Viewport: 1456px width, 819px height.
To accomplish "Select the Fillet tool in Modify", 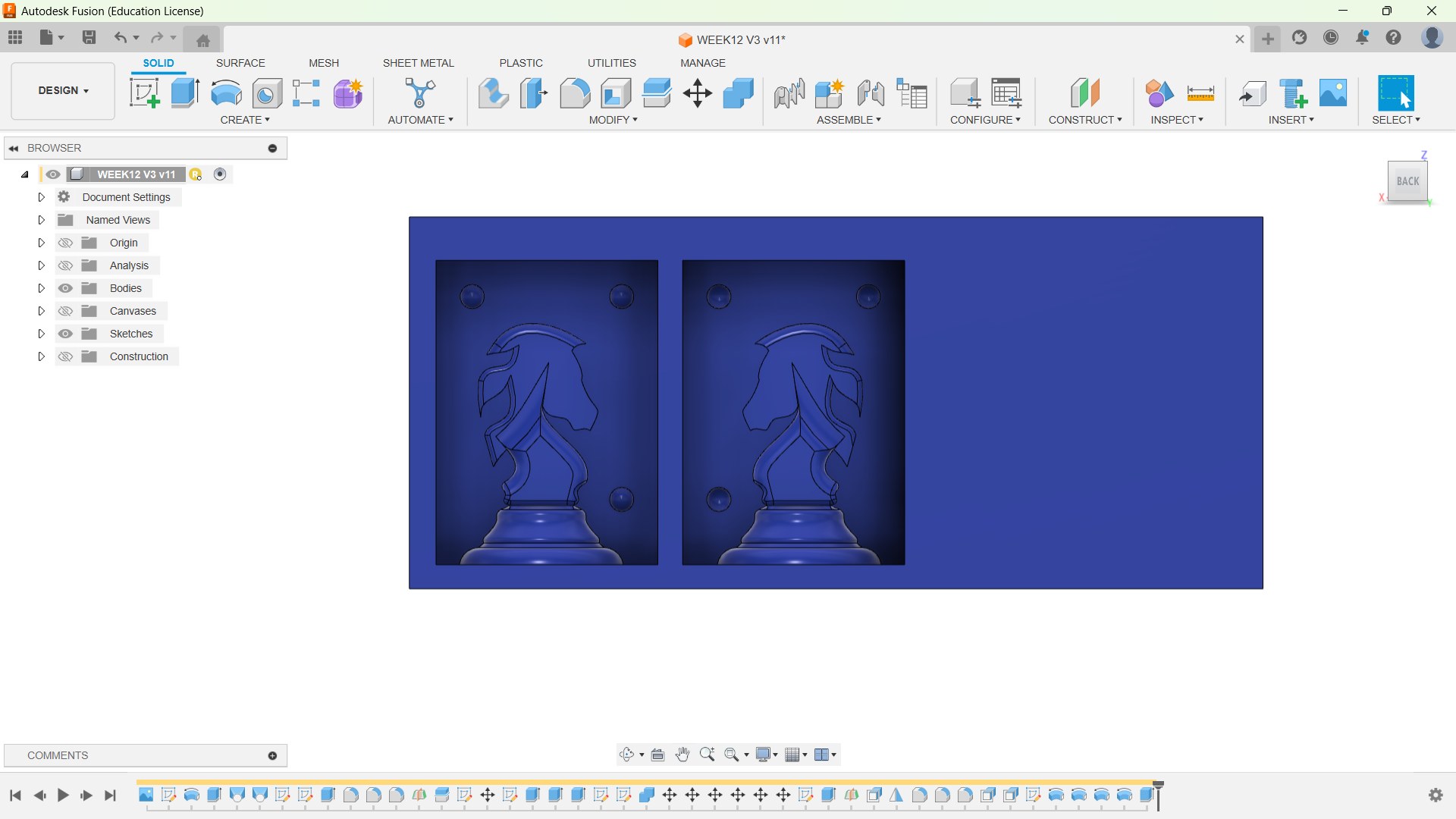I will coord(575,93).
